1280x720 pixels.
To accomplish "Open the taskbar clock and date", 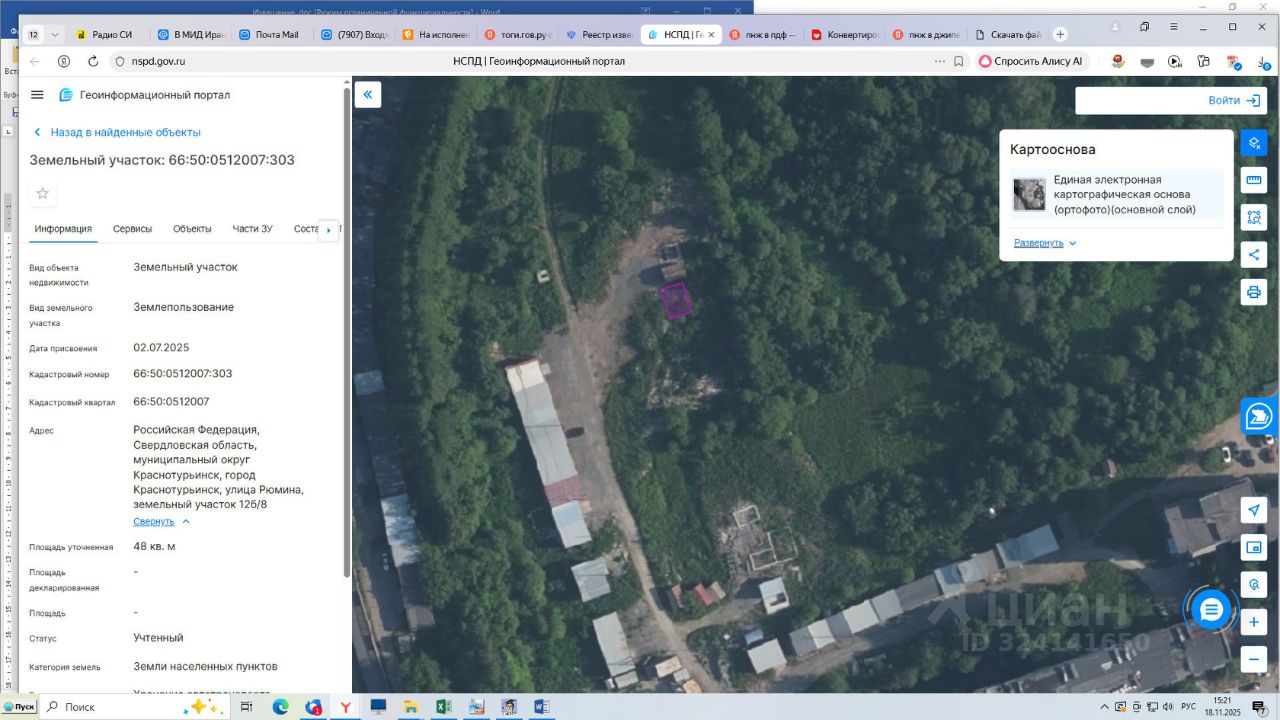I will click(1221, 707).
